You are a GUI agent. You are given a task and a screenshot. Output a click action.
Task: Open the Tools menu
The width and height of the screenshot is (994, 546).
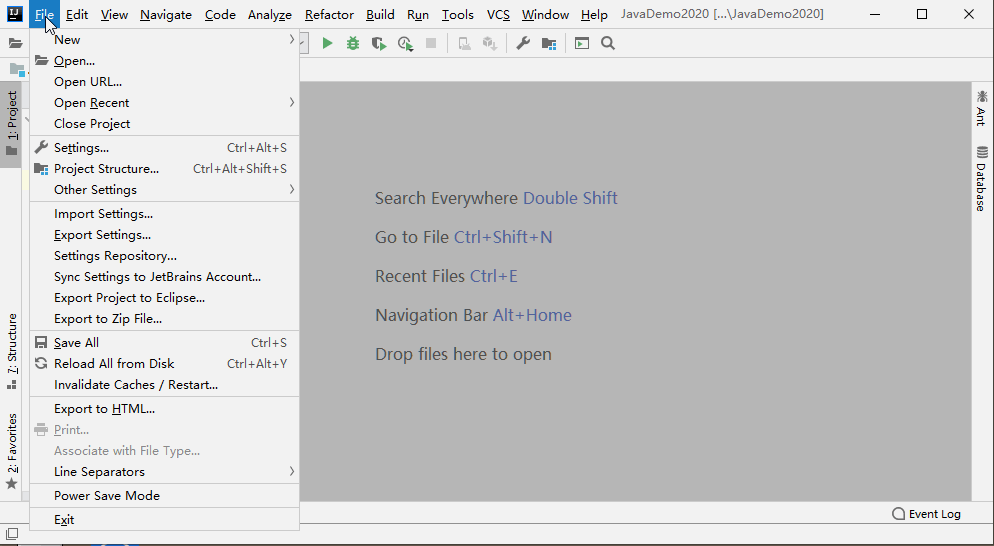[458, 15]
